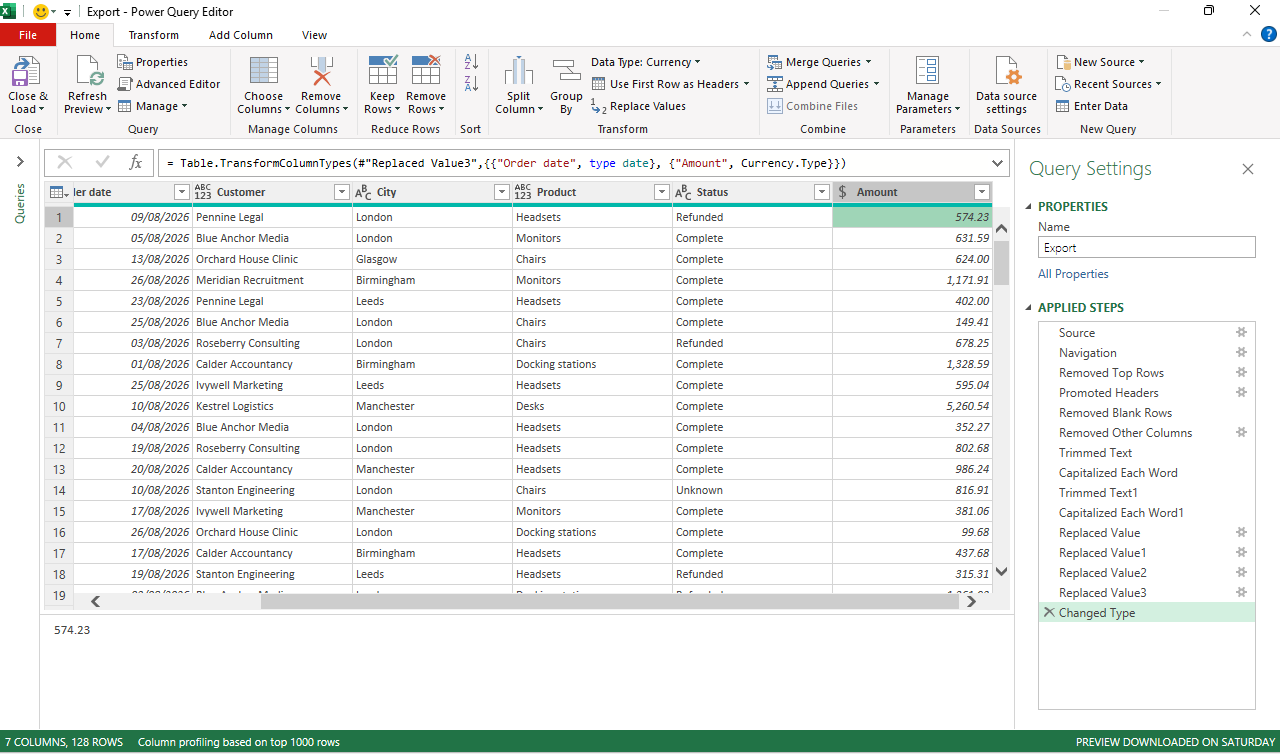Click the Remove Rows icon
Screen dimensions: 1280x754
[426, 71]
